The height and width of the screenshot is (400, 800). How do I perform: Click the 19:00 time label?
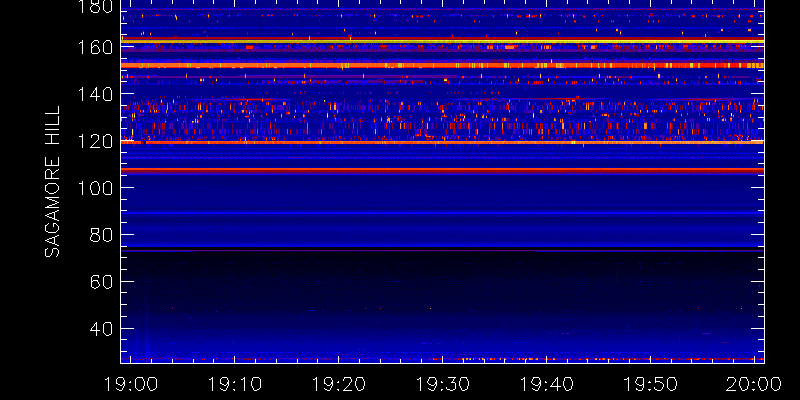[x=131, y=384]
